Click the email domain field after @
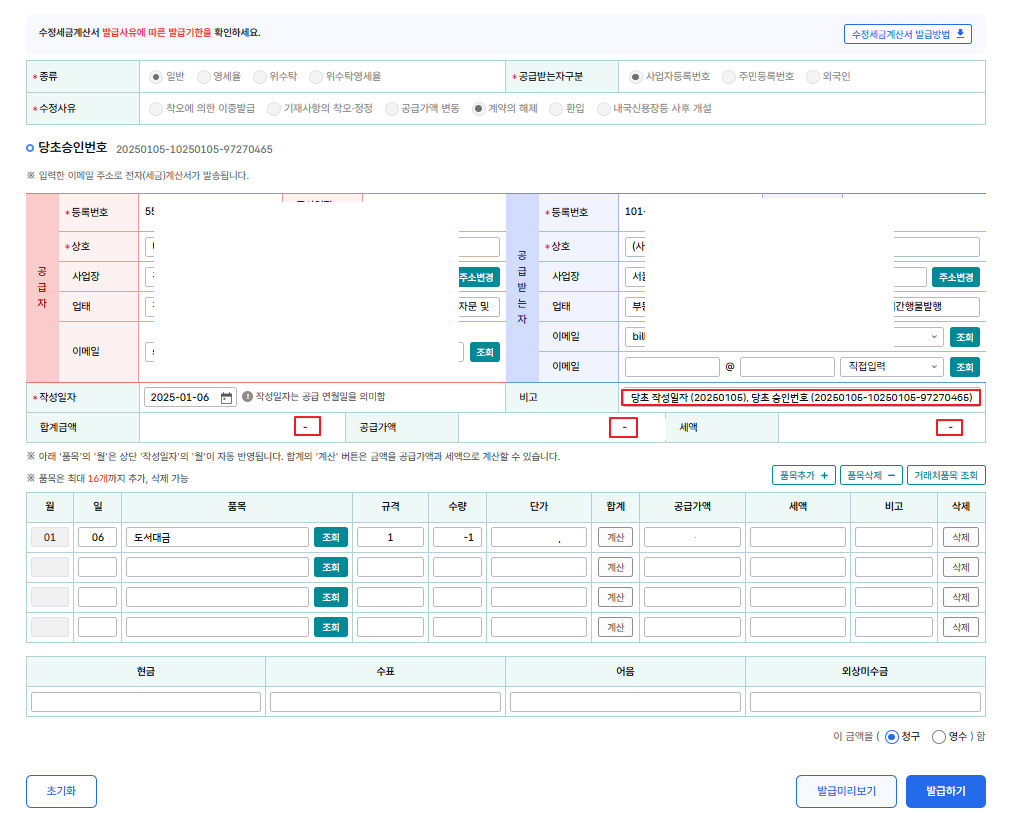 coord(787,367)
